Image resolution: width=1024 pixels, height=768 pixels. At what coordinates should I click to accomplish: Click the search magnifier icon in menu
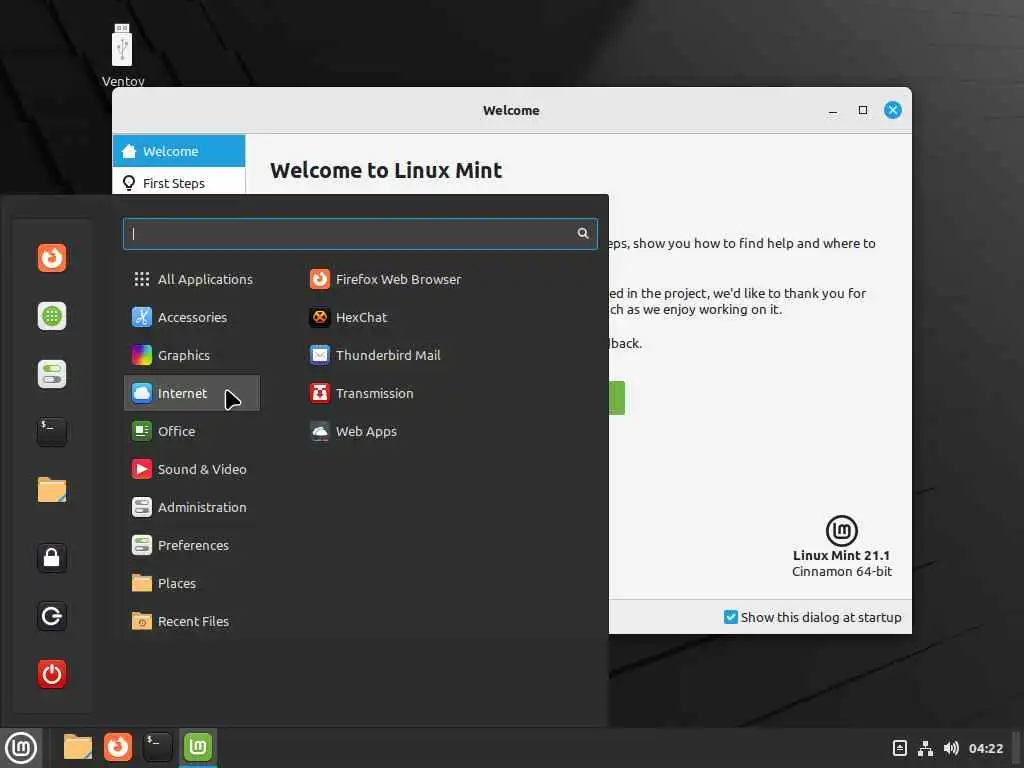pyautogui.click(x=583, y=233)
